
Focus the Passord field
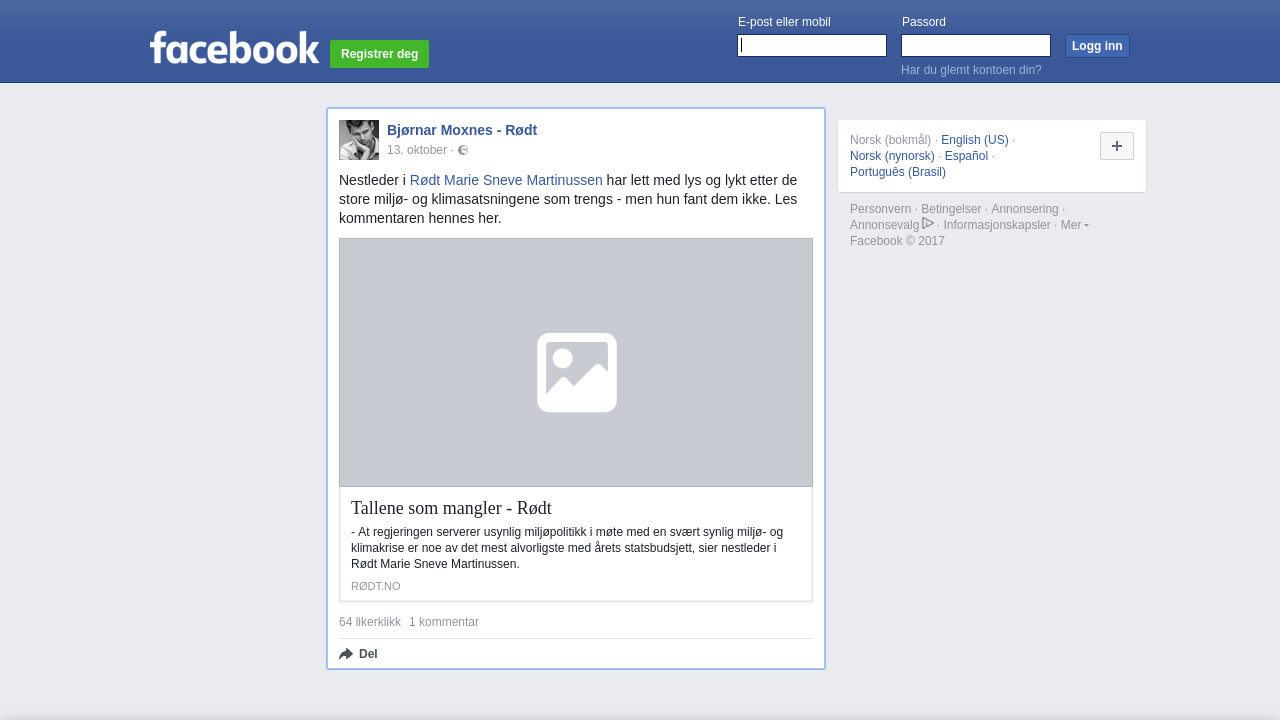point(976,46)
